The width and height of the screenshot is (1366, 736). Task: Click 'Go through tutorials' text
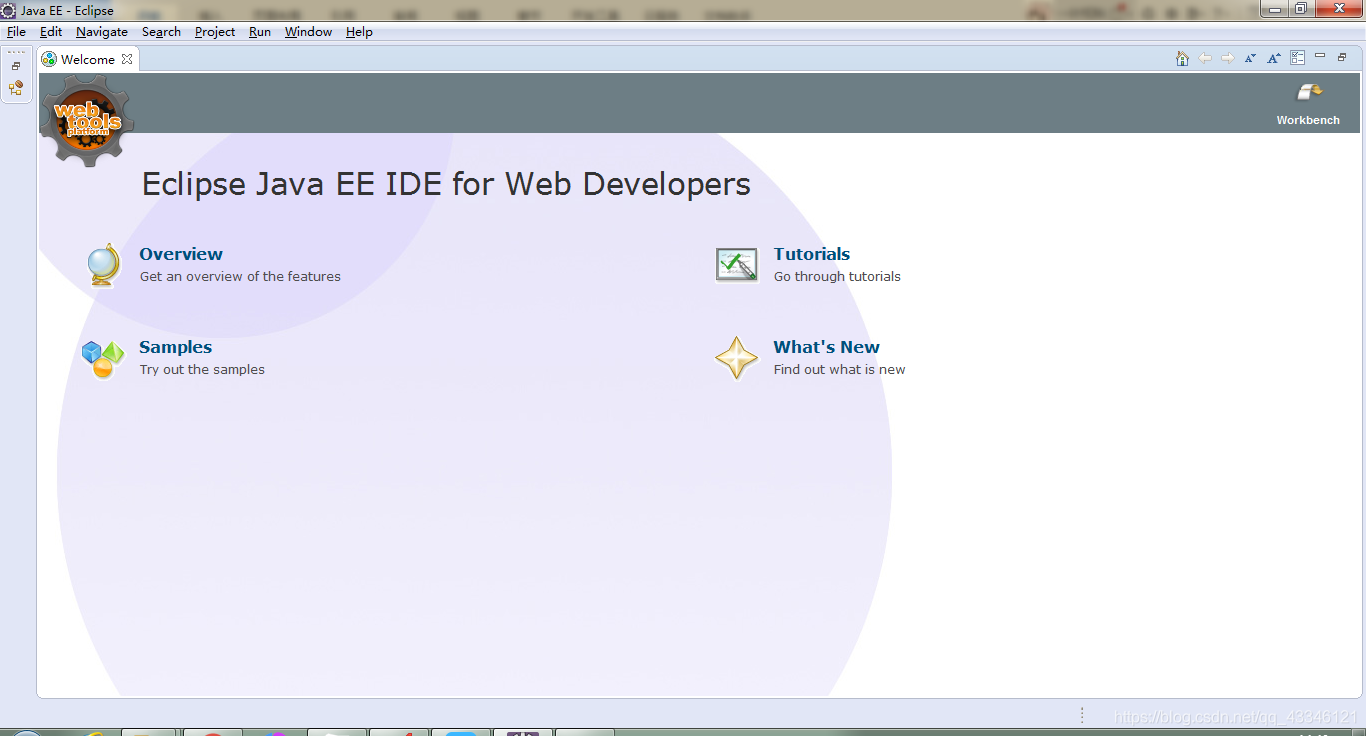point(837,276)
